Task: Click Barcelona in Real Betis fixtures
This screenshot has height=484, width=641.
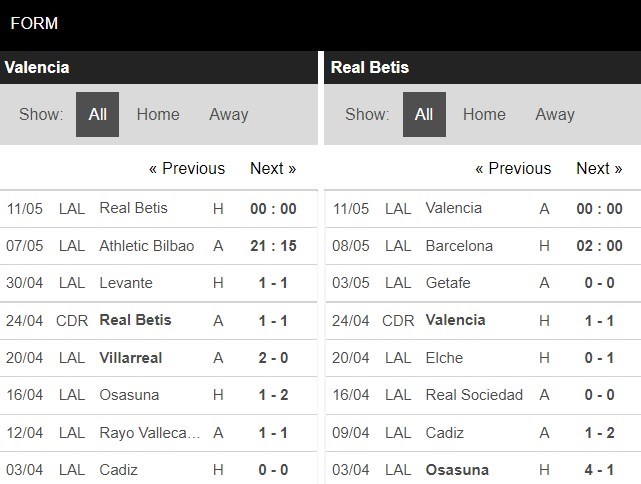Action: coord(459,245)
